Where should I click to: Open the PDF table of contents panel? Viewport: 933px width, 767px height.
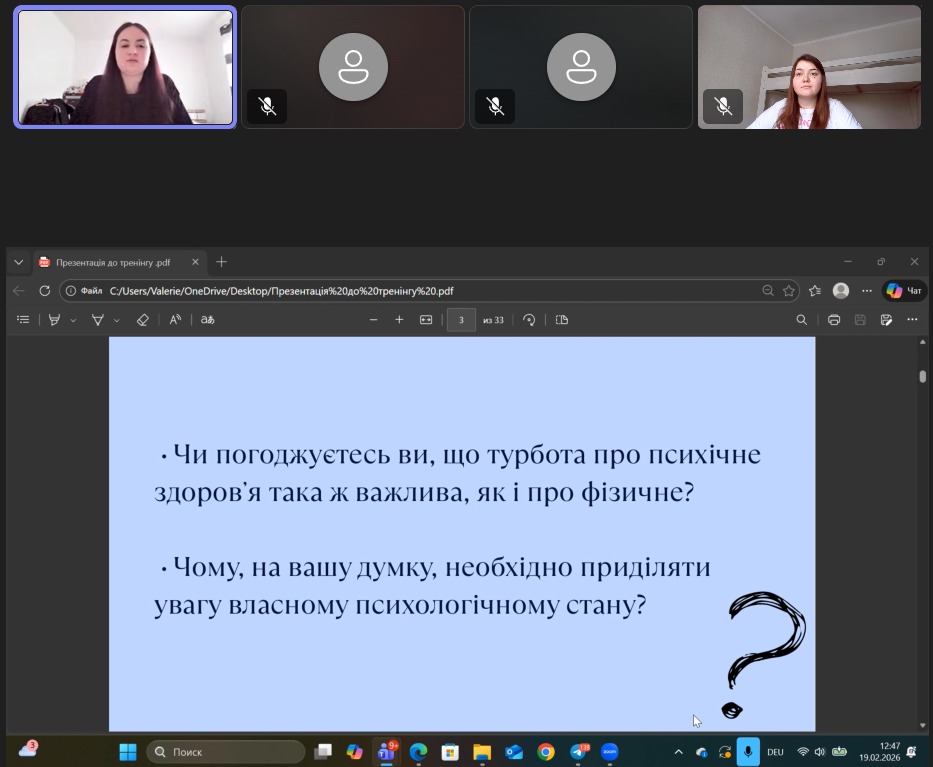pos(23,320)
